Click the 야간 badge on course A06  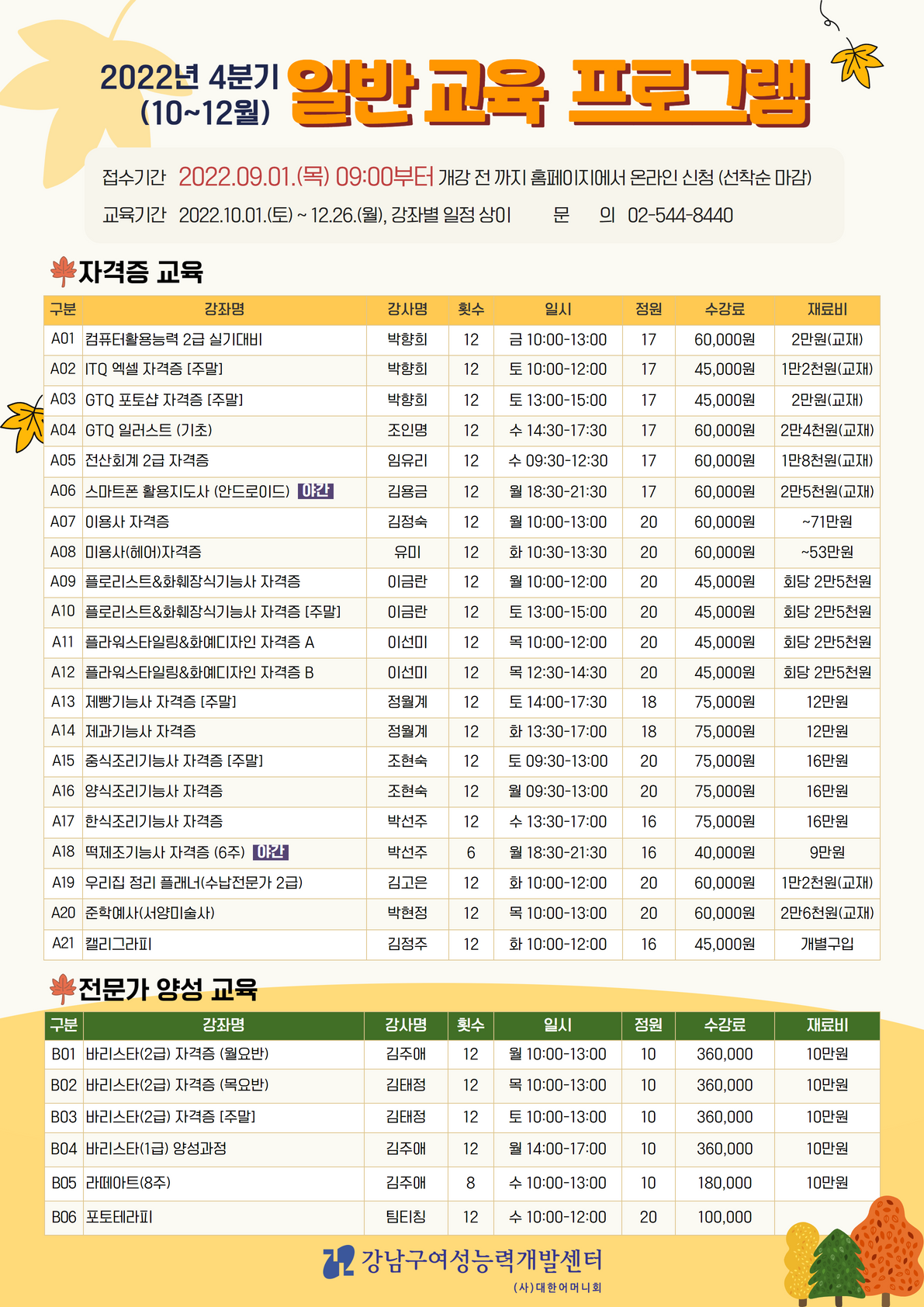(316, 491)
